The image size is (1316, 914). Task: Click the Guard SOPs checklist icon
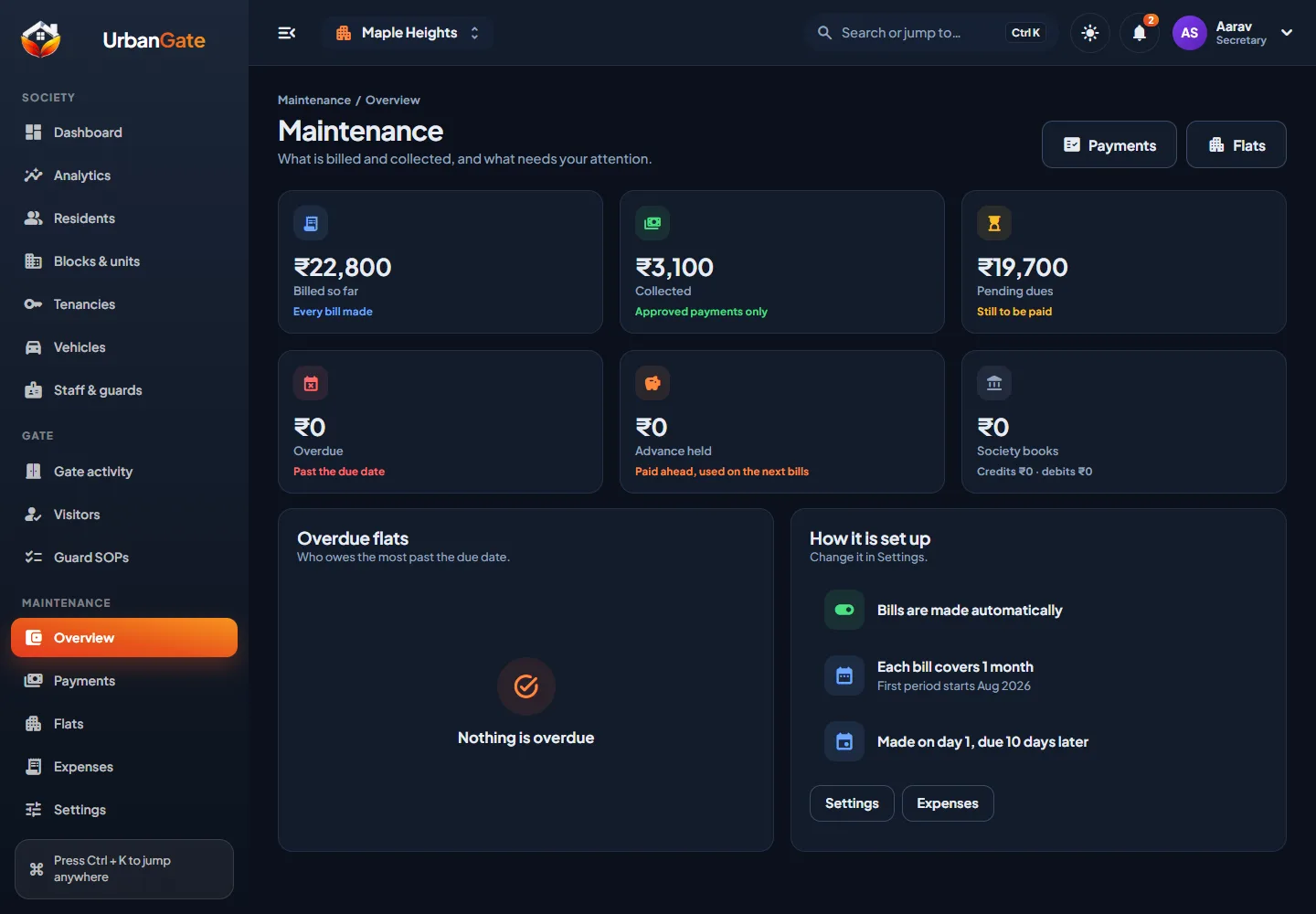tap(34, 558)
